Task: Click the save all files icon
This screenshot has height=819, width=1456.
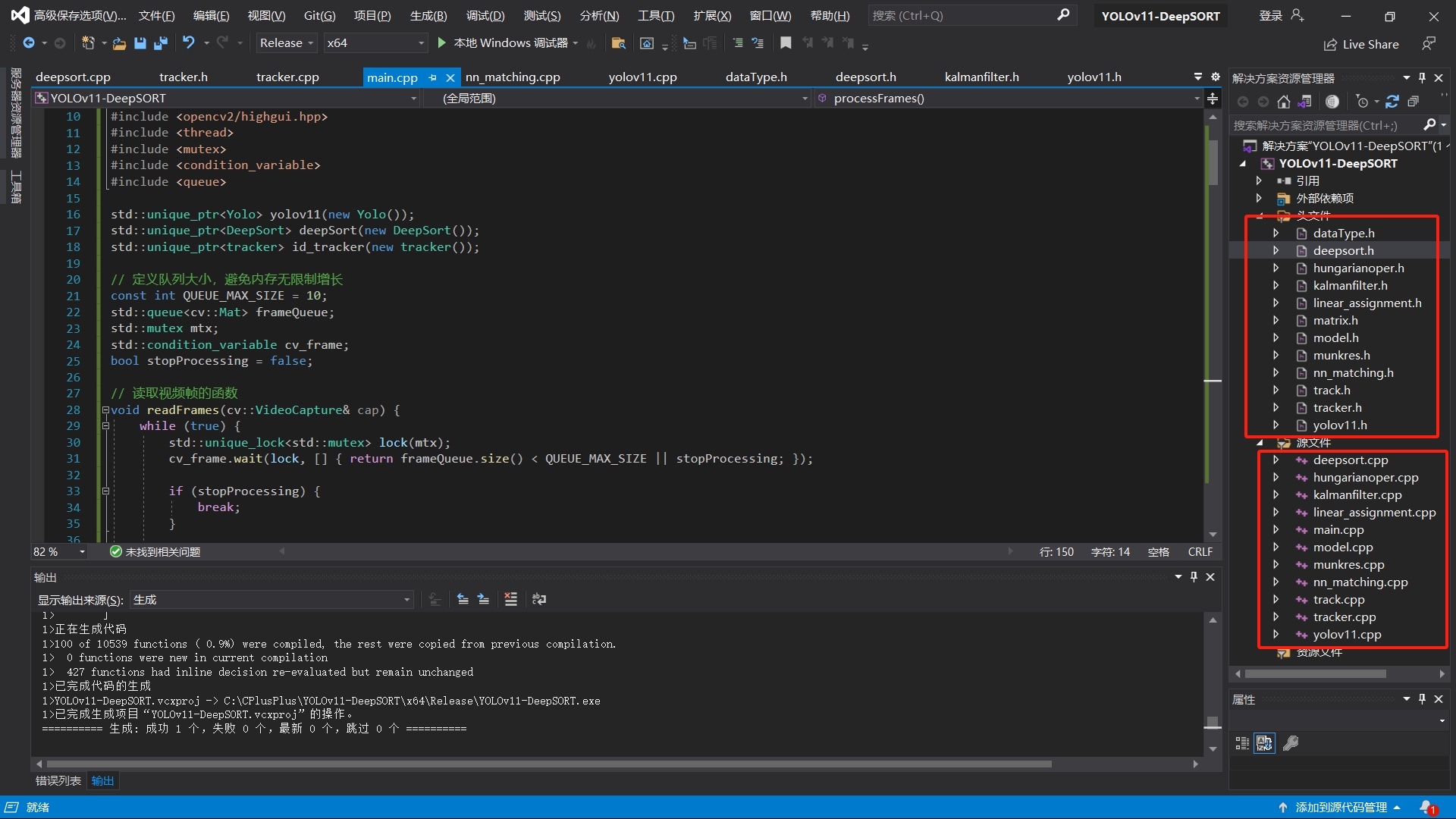Action: click(x=160, y=43)
